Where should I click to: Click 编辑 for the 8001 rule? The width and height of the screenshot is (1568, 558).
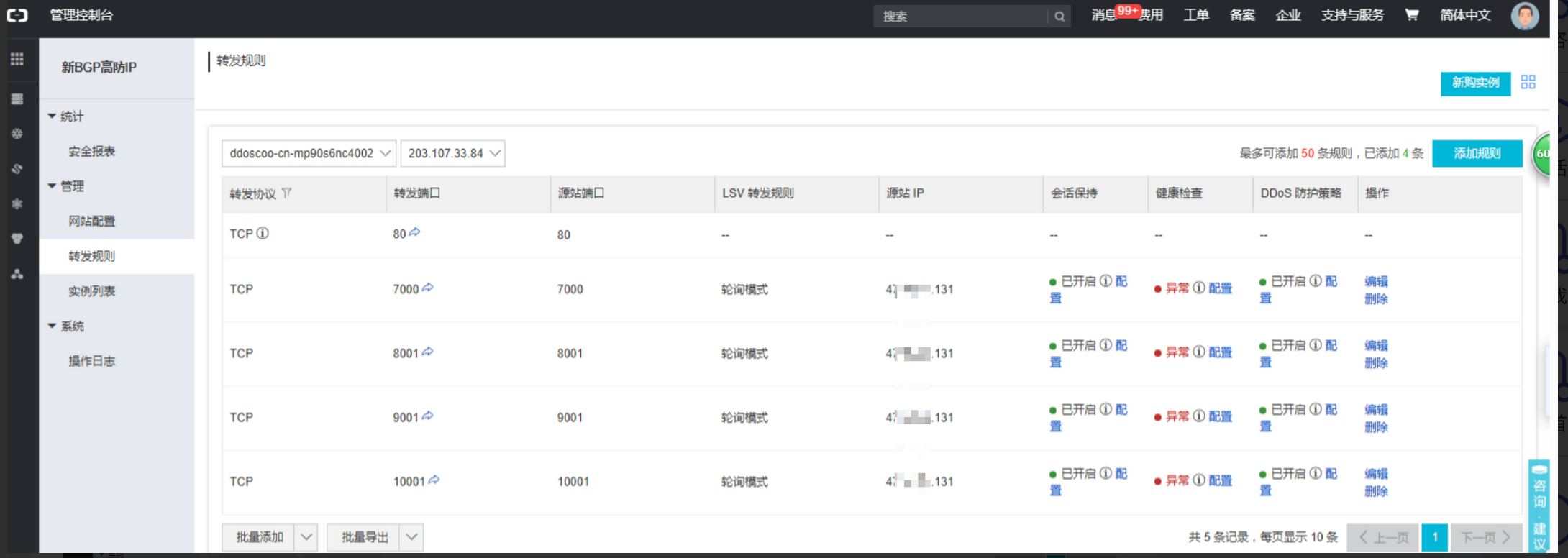point(1376,345)
